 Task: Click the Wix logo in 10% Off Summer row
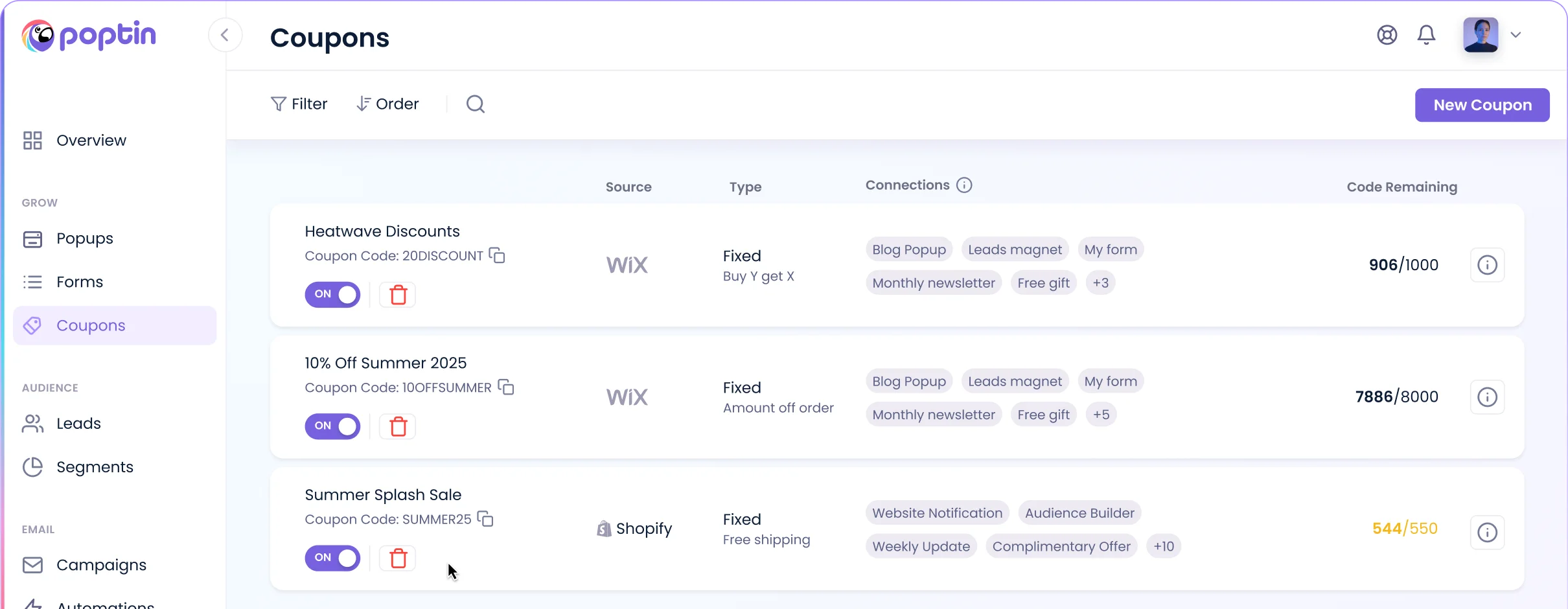pos(627,396)
